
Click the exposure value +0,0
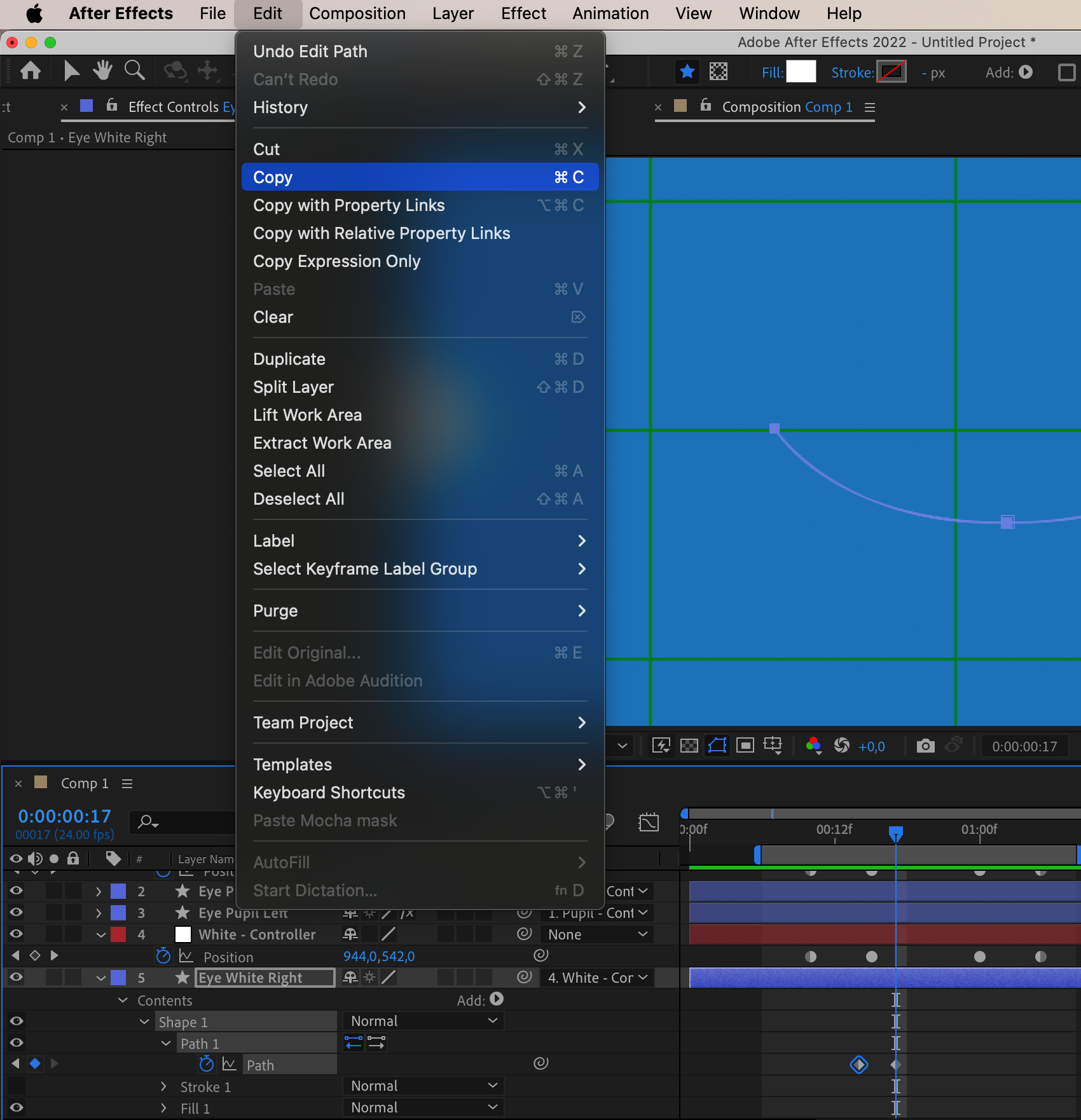click(x=872, y=747)
